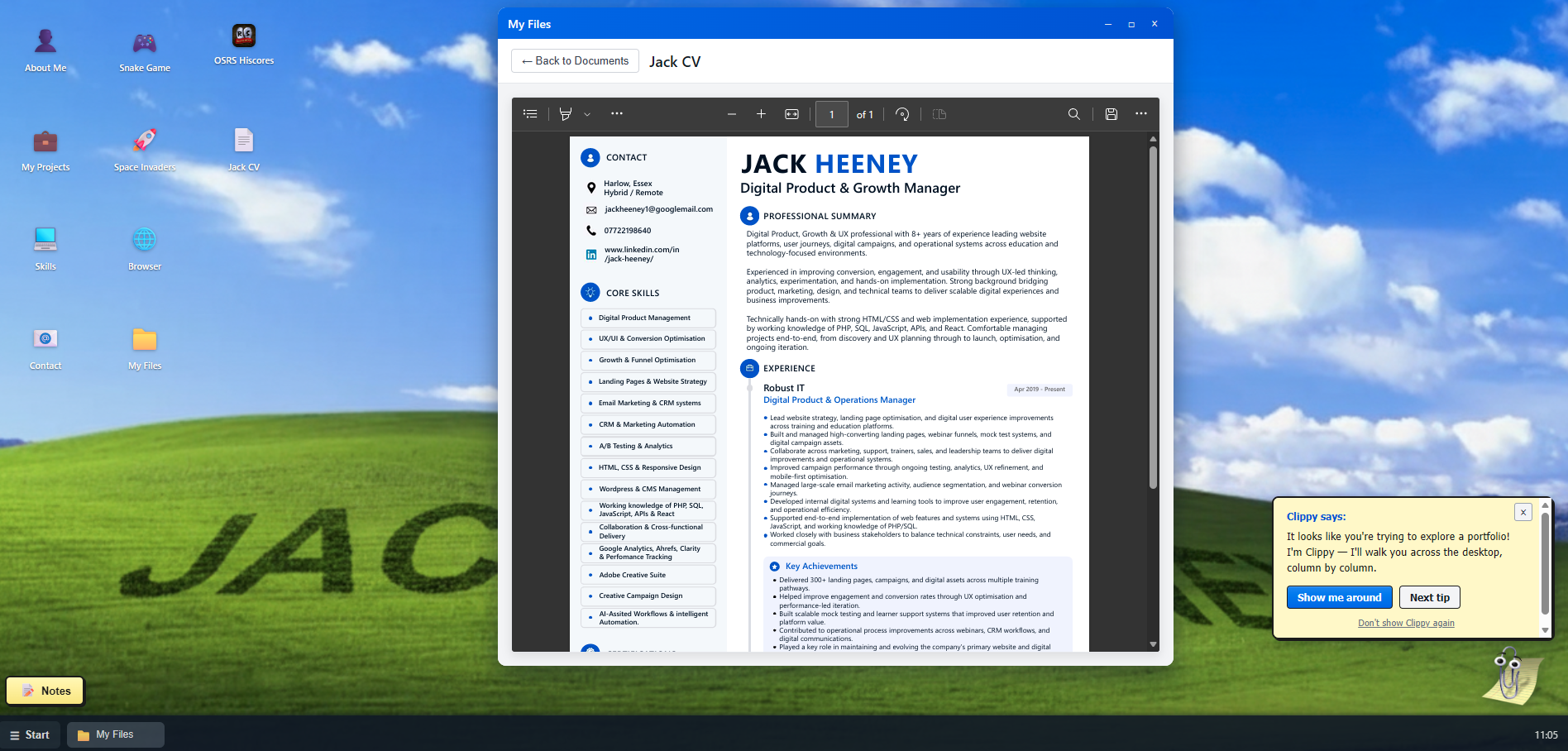Zoom in the PDF with plus icon
1568x751 pixels.
(x=761, y=114)
